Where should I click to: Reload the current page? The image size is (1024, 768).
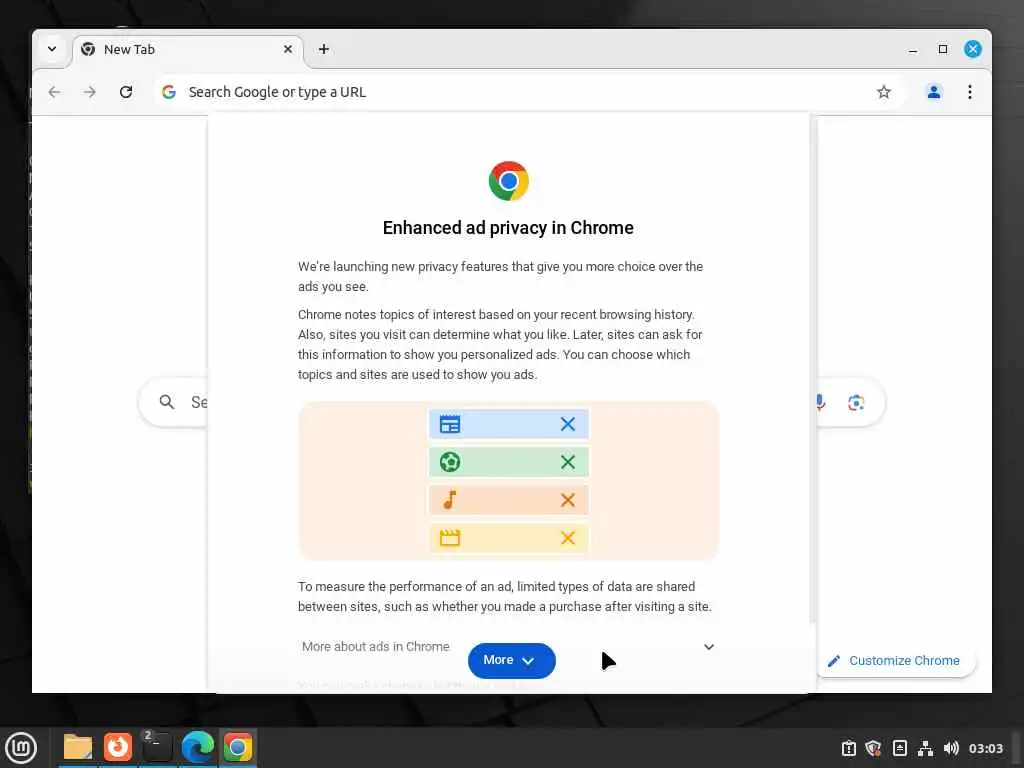tap(126, 92)
